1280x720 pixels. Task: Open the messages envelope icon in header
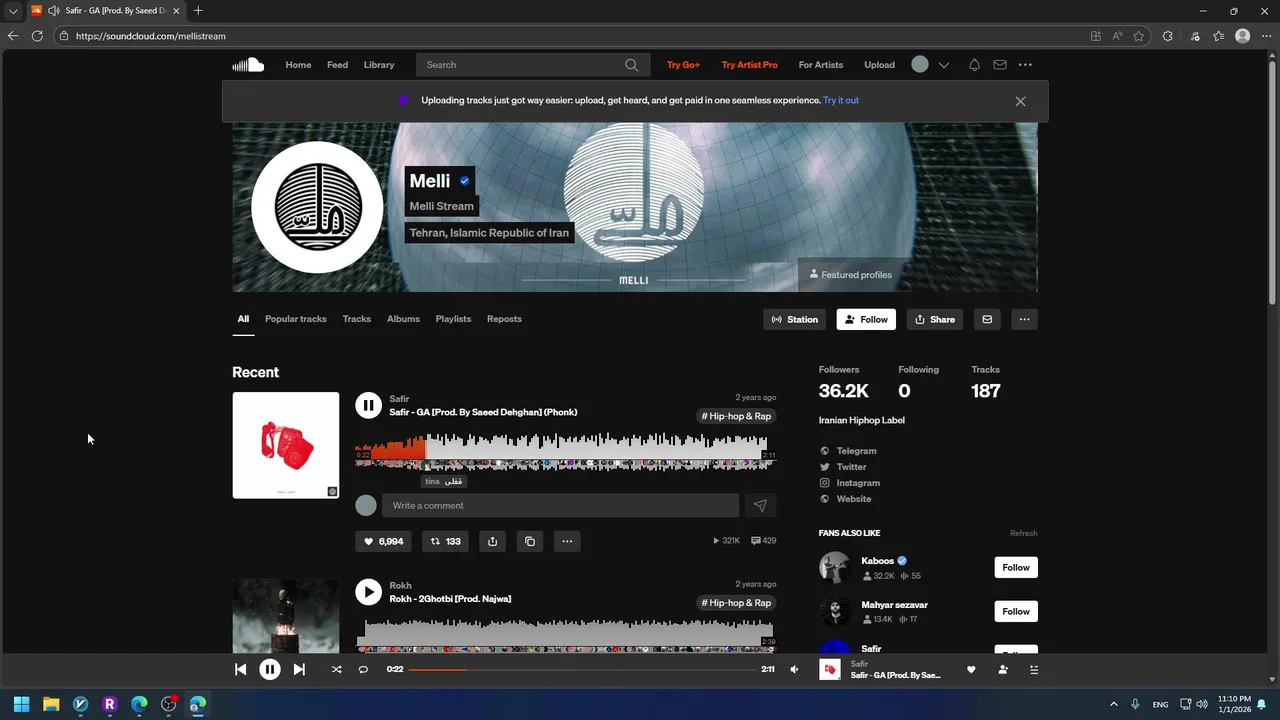tap(999, 65)
